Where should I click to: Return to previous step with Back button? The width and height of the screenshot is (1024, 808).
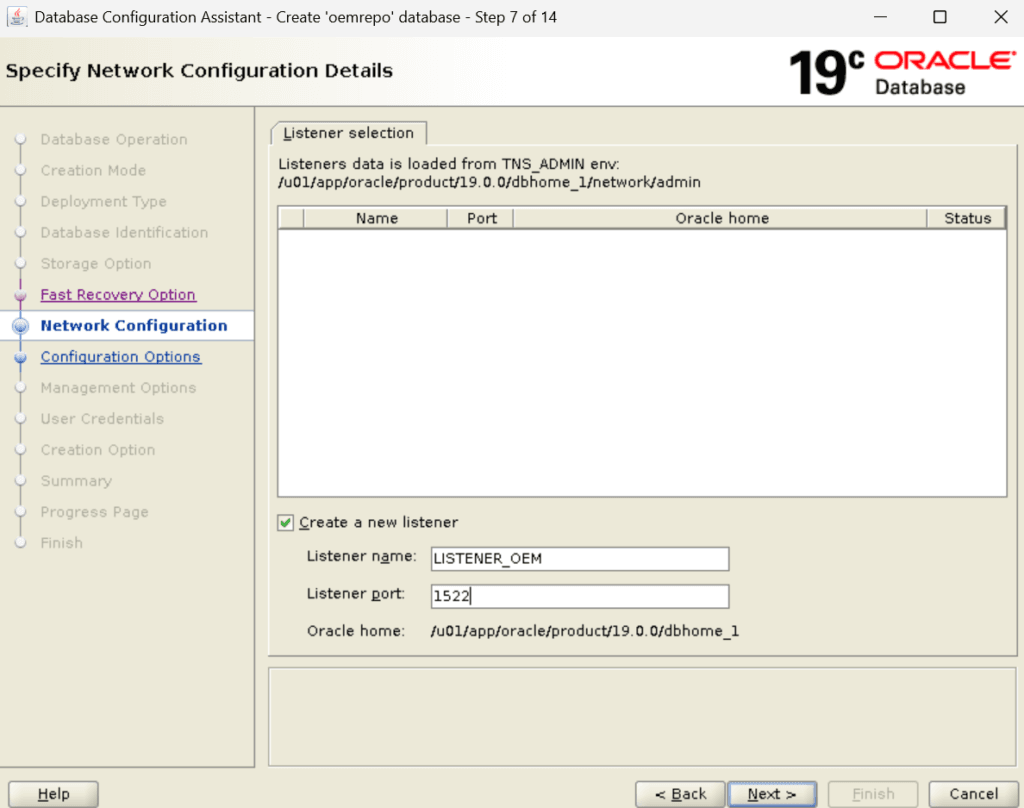point(680,794)
